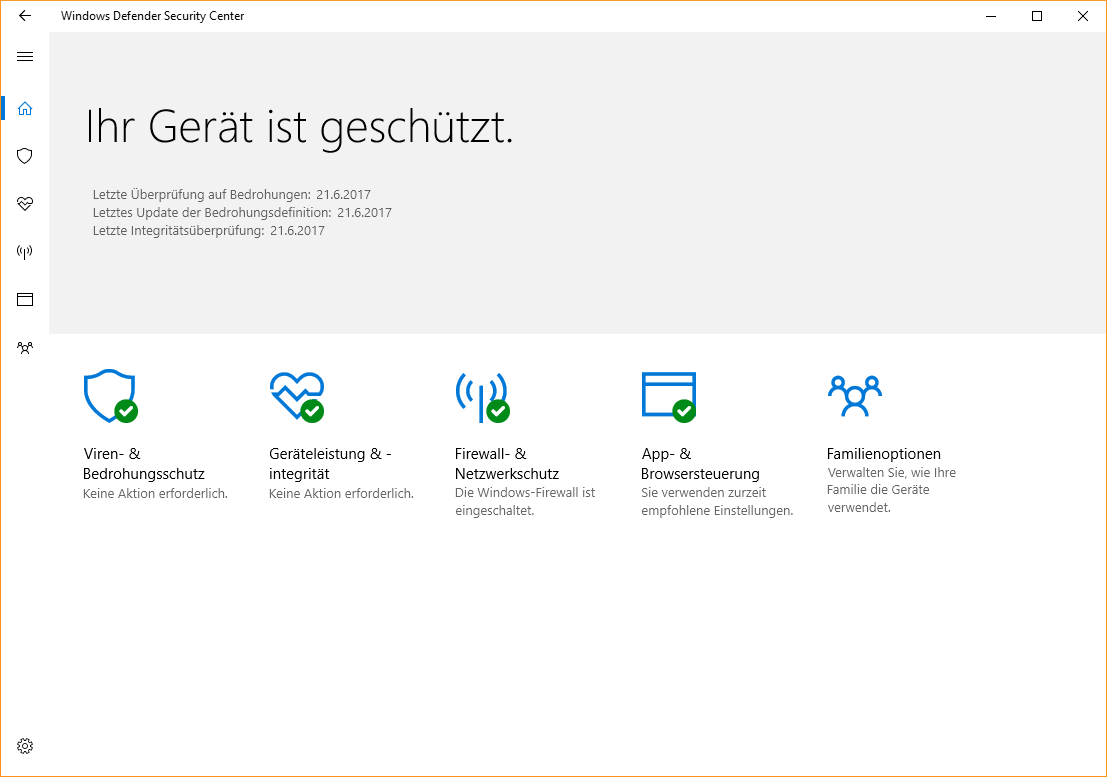Open firewall network antenna icon in sidebar
The image size is (1107, 777).
click(25, 252)
